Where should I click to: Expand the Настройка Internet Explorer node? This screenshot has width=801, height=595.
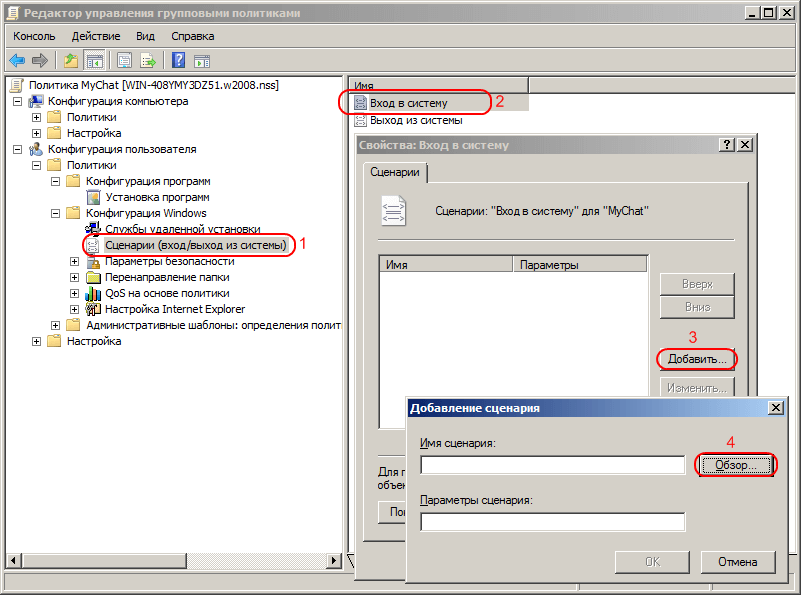[75, 309]
